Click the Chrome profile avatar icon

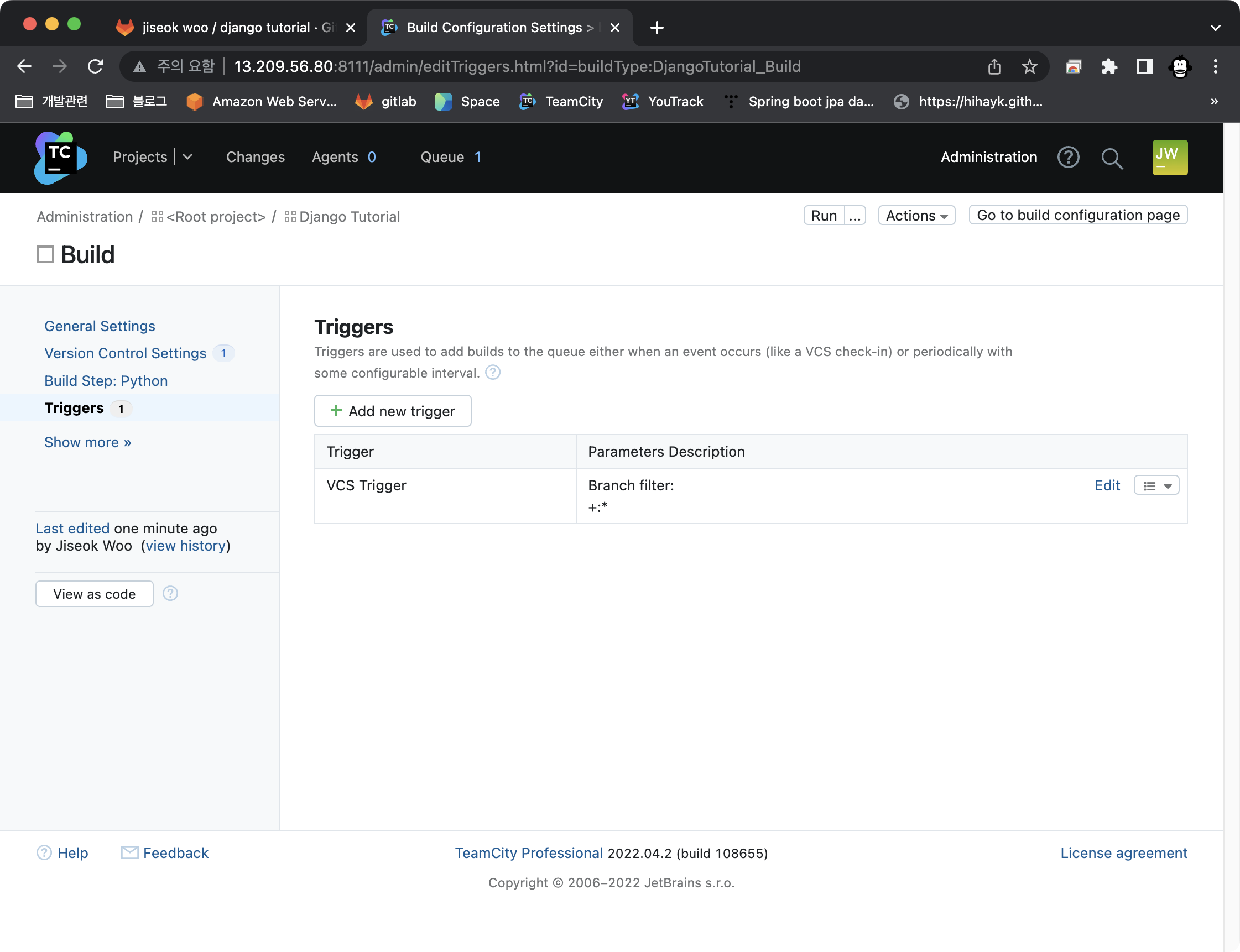1180,66
